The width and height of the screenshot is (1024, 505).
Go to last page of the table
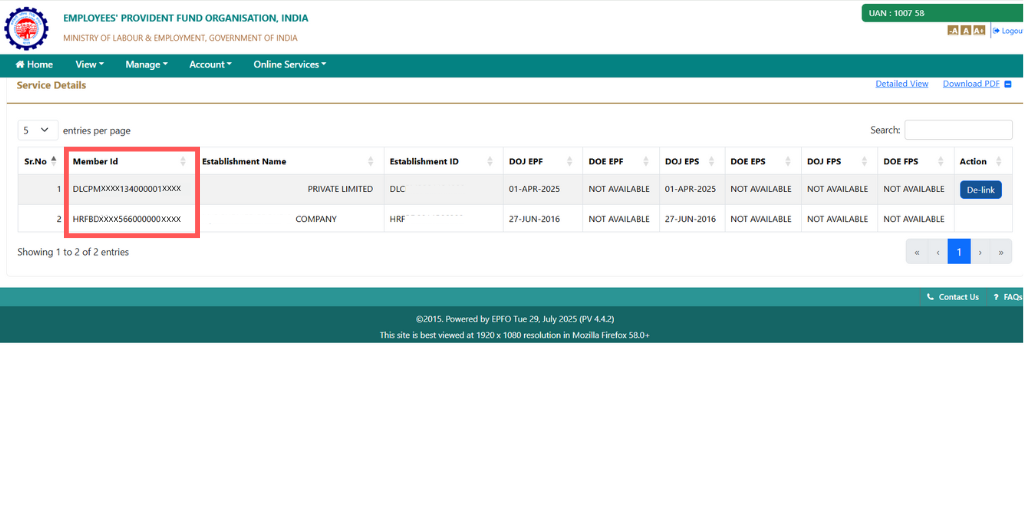tap(1001, 252)
